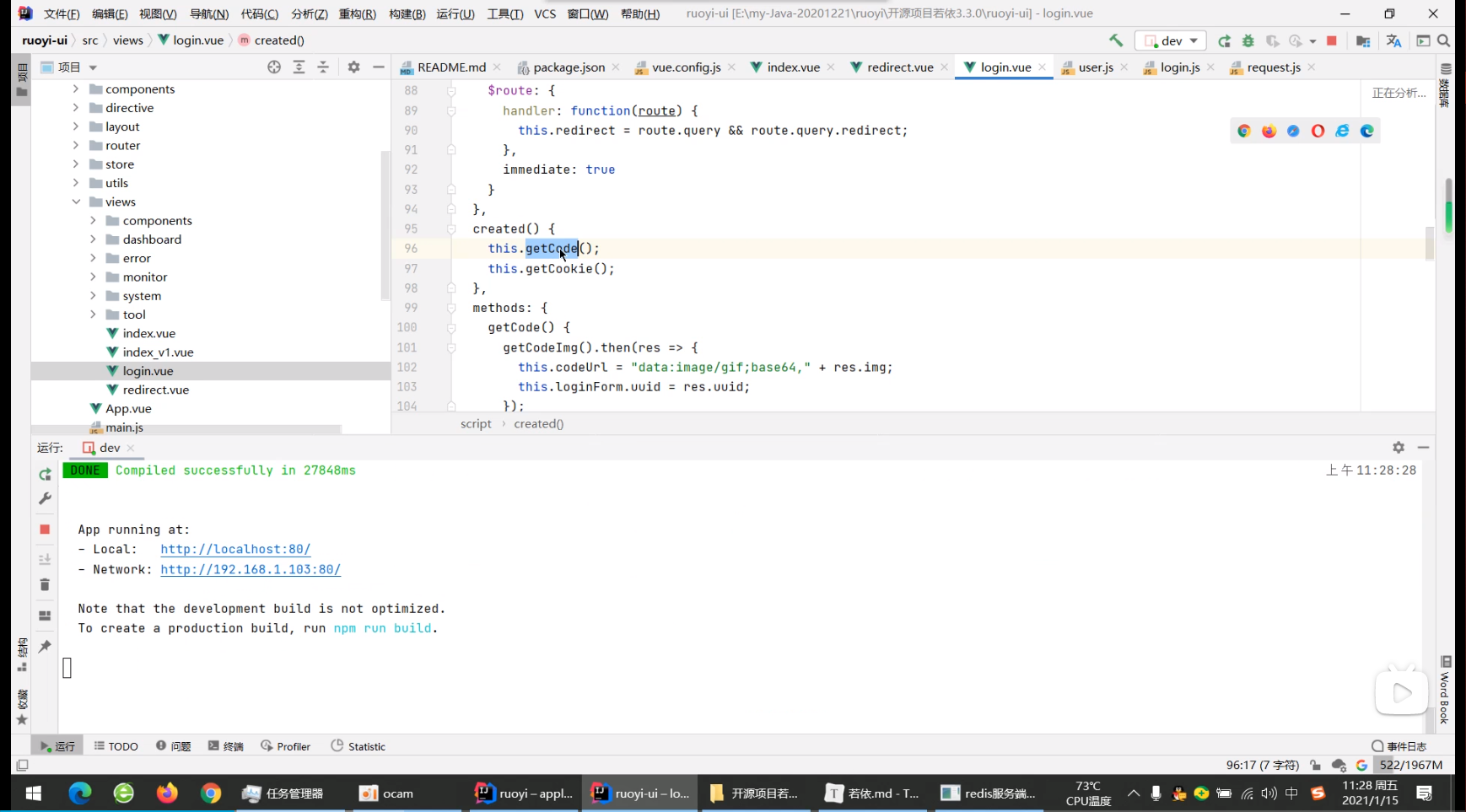Open the VCS menu
The image size is (1466, 812).
[545, 13]
